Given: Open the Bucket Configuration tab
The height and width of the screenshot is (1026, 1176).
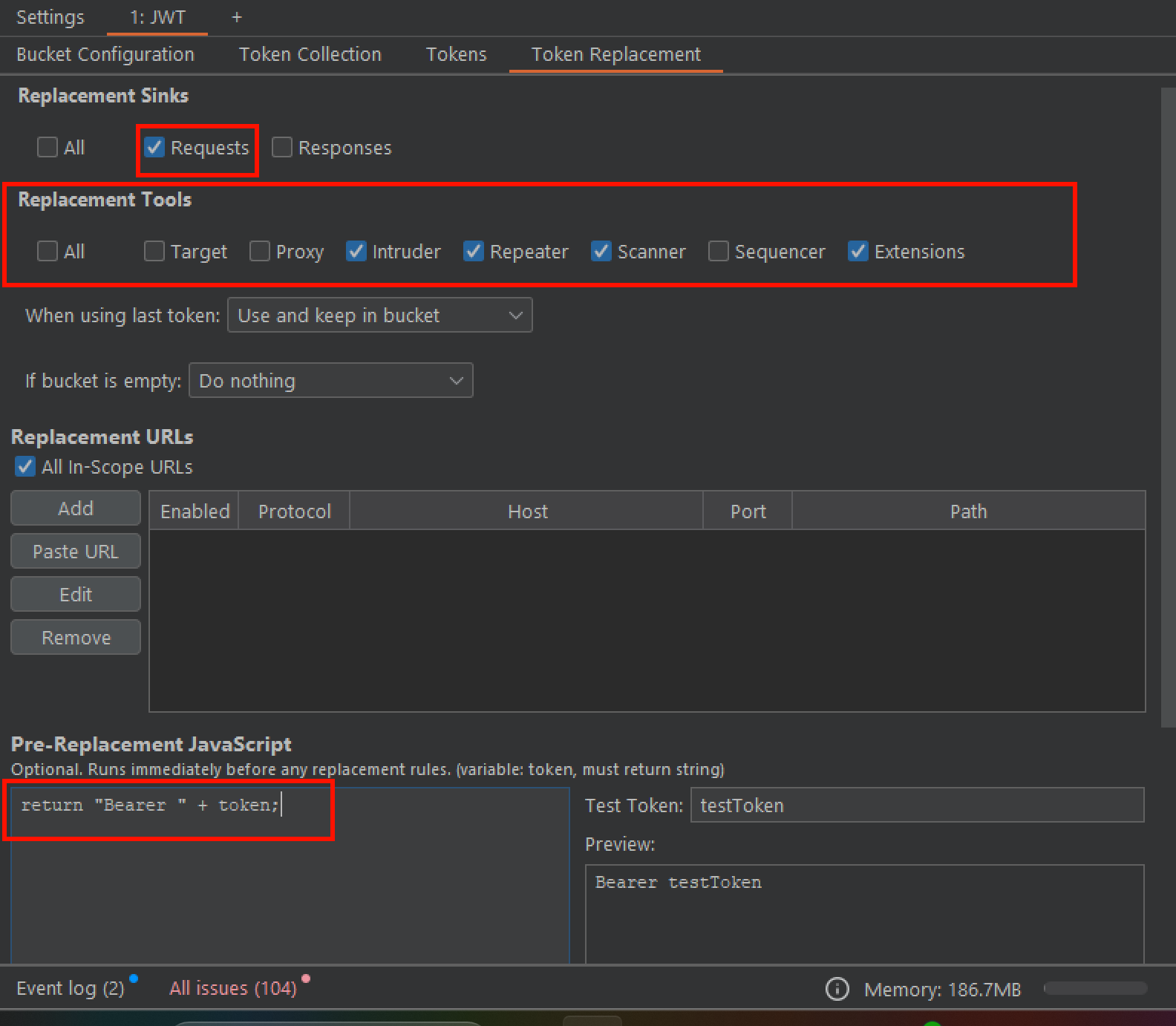Looking at the screenshot, I should coord(105,54).
